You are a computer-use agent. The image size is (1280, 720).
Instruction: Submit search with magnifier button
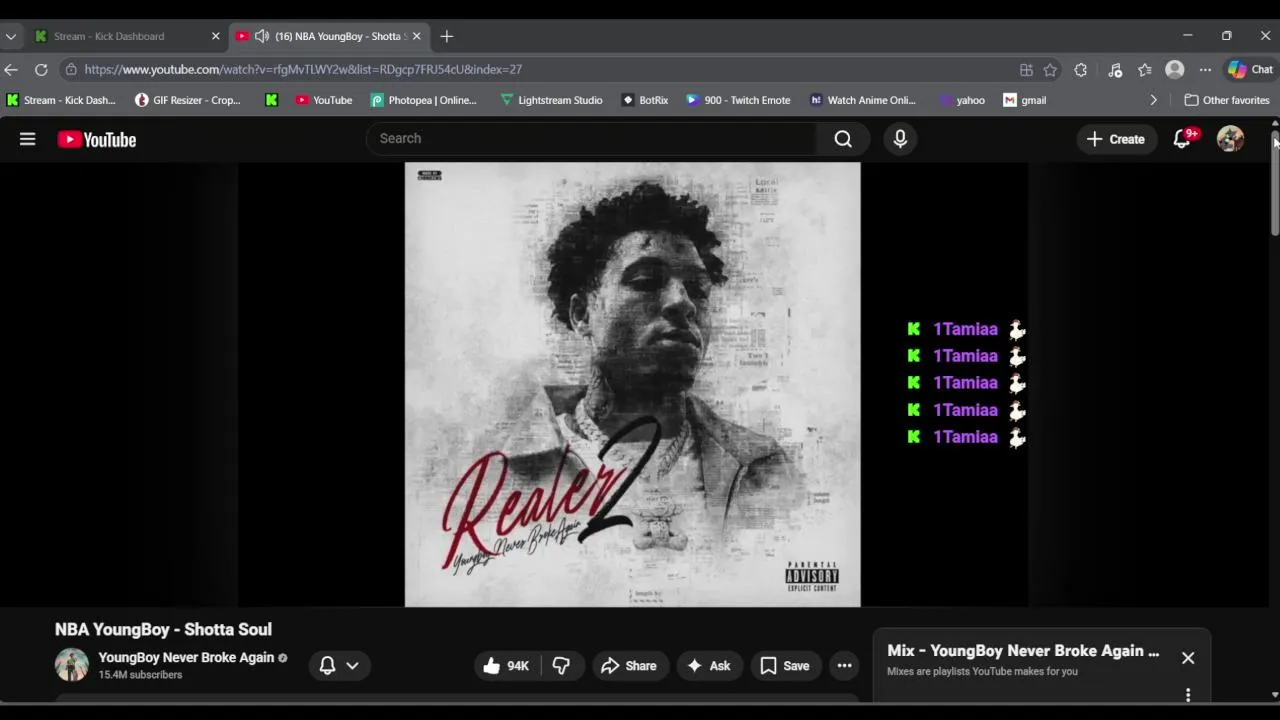843,139
